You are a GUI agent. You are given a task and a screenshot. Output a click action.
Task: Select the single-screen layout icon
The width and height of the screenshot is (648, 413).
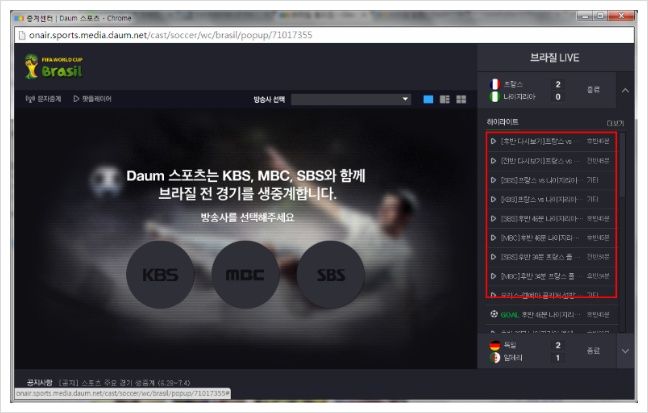click(428, 99)
